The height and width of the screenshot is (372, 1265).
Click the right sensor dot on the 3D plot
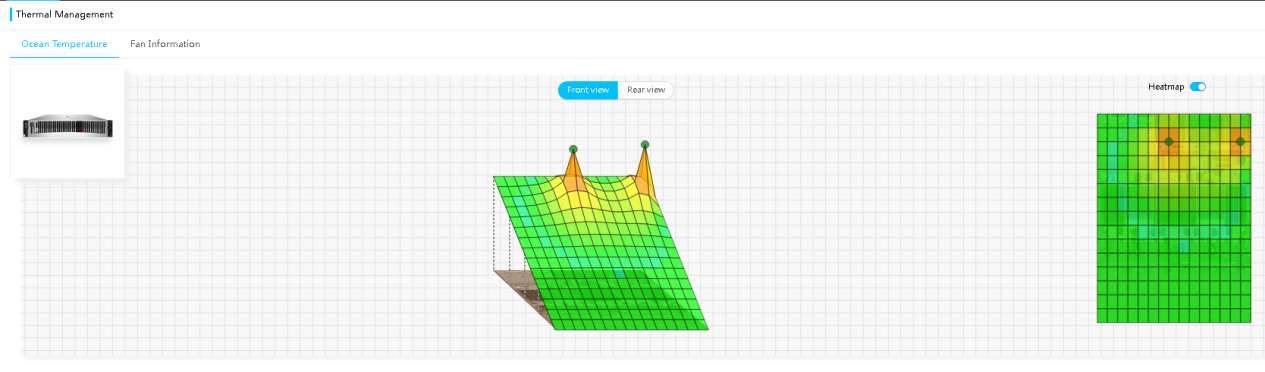click(645, 144)
